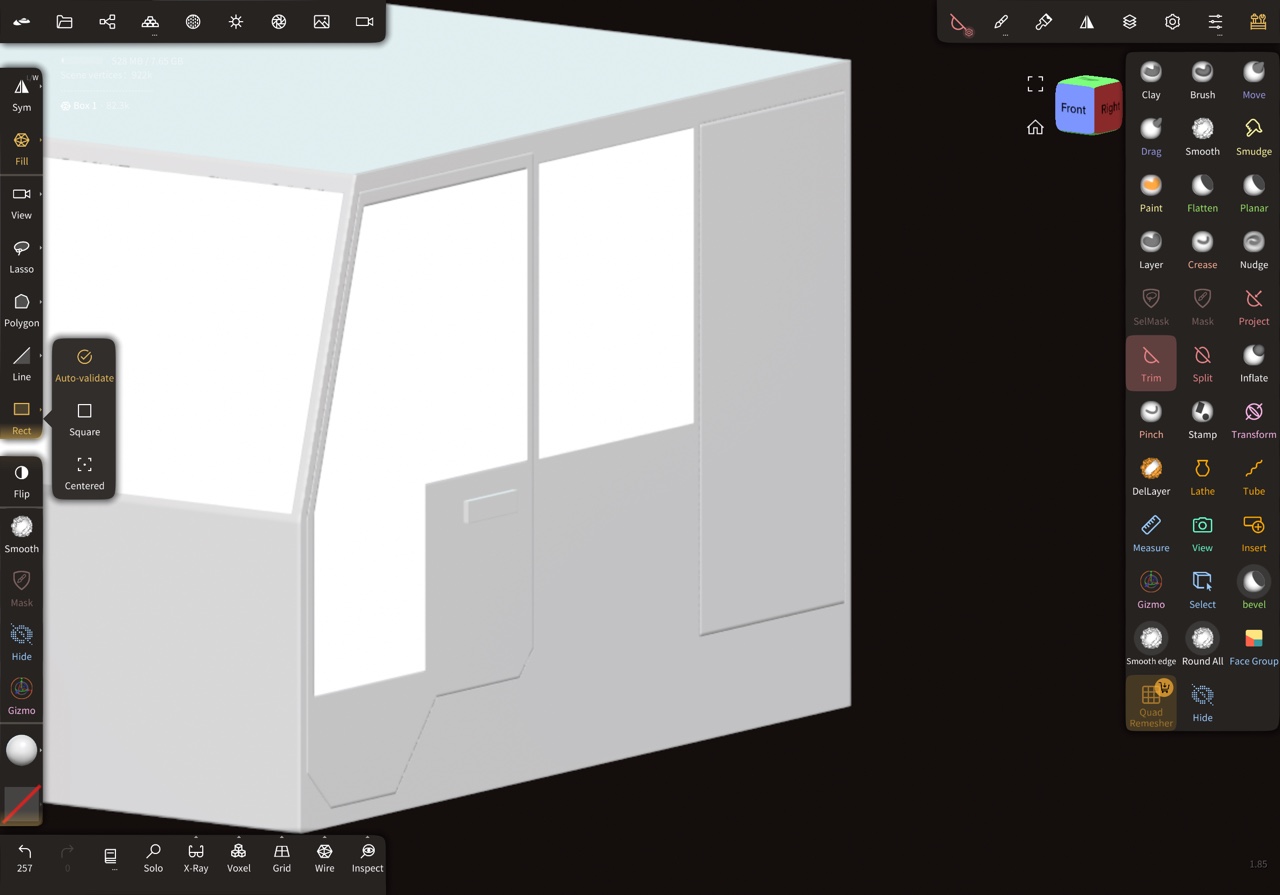Toggle Wire wireframe display

click(x=325, y=857)
